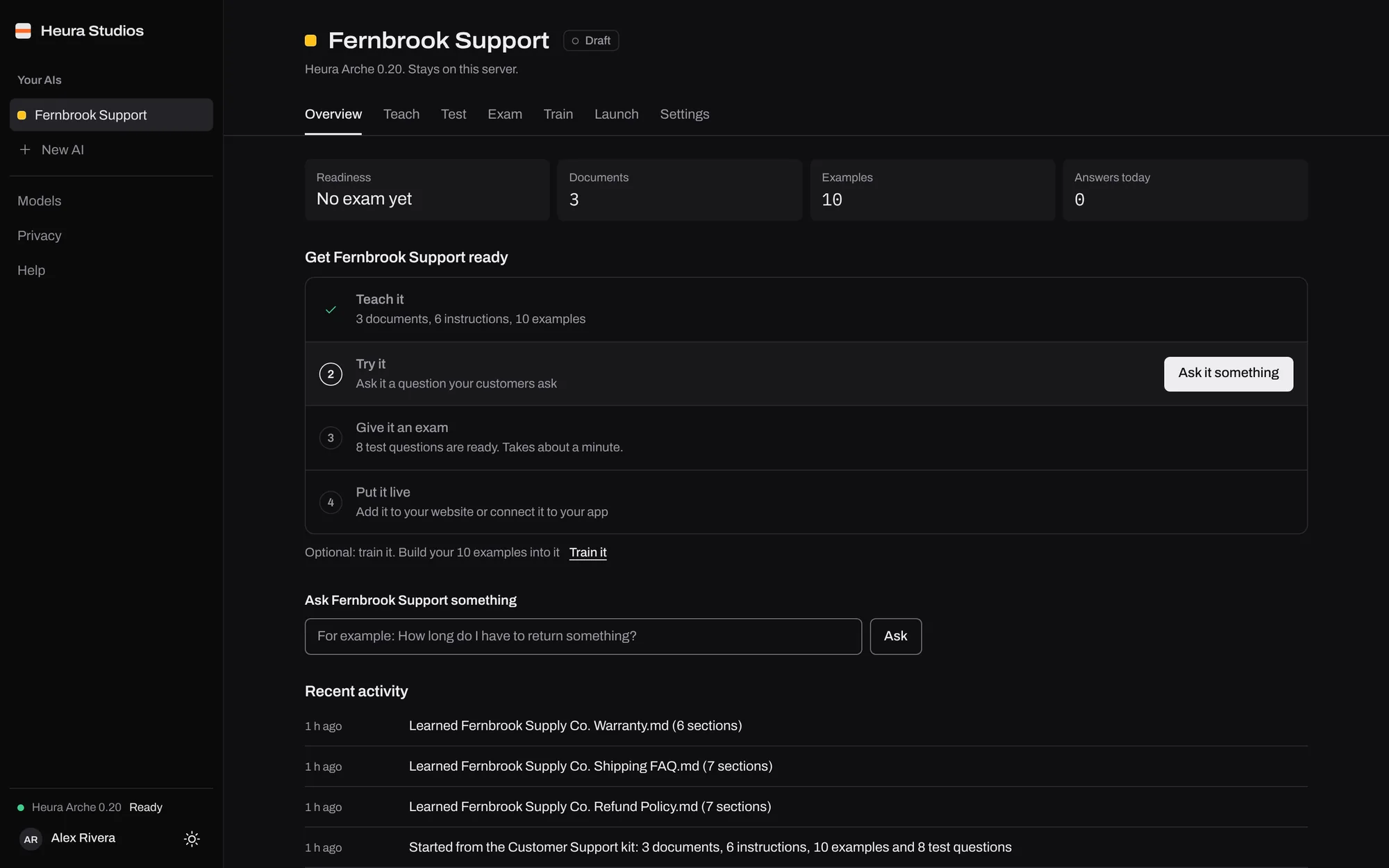Click the Answers today card
The height and width of the screenshot is (868, 1389).
[1186, 190]
